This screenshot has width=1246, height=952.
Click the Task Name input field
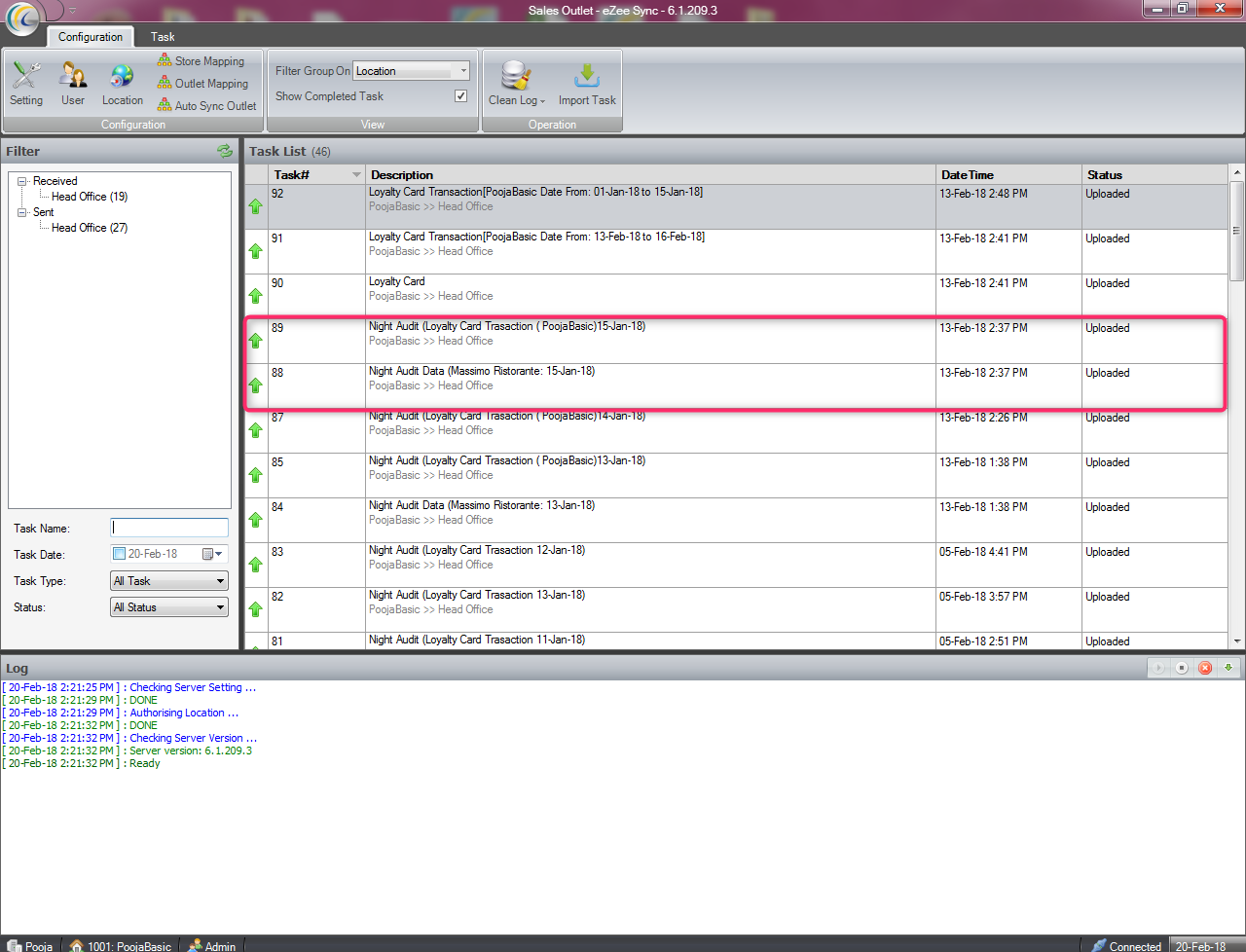pos(169,528)
